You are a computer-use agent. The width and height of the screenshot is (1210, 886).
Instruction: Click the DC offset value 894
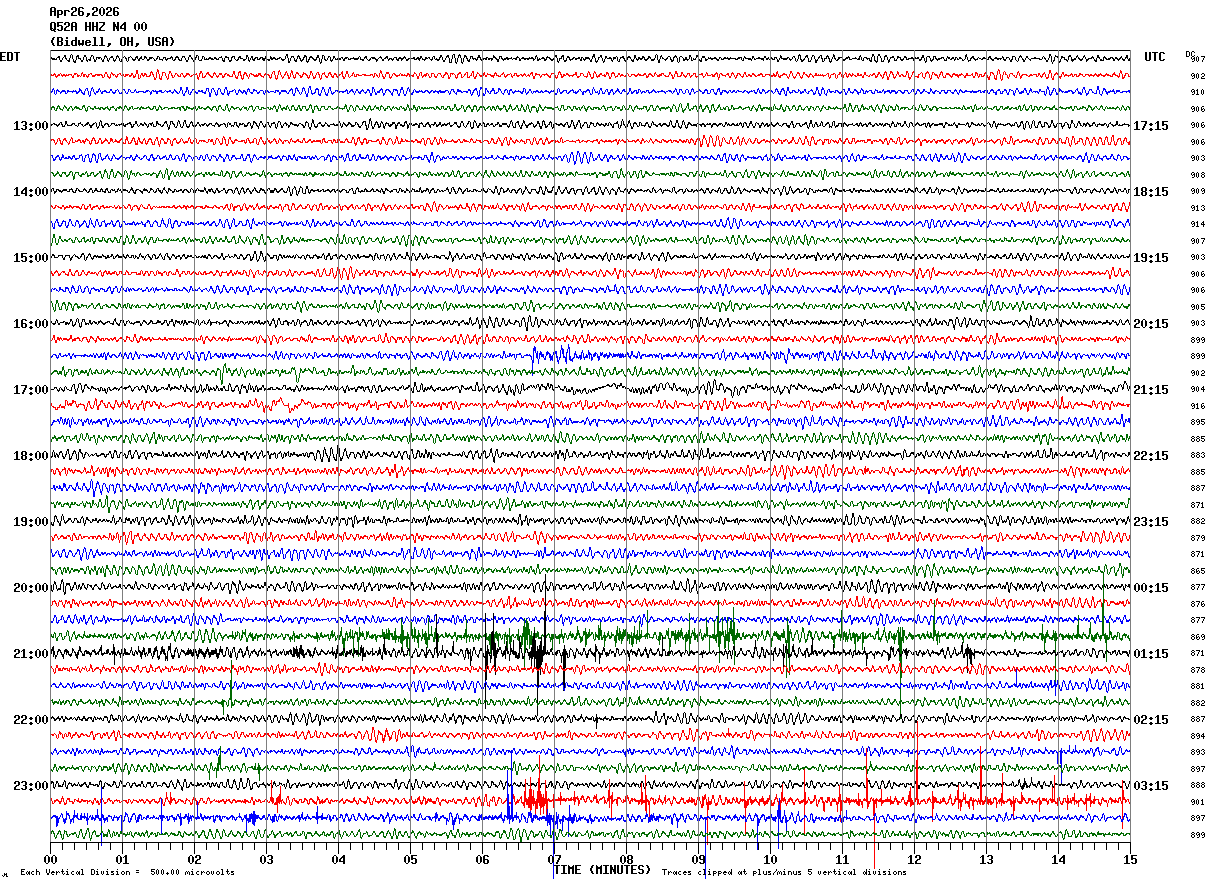pyautogui.click(x=1197, y=736)
